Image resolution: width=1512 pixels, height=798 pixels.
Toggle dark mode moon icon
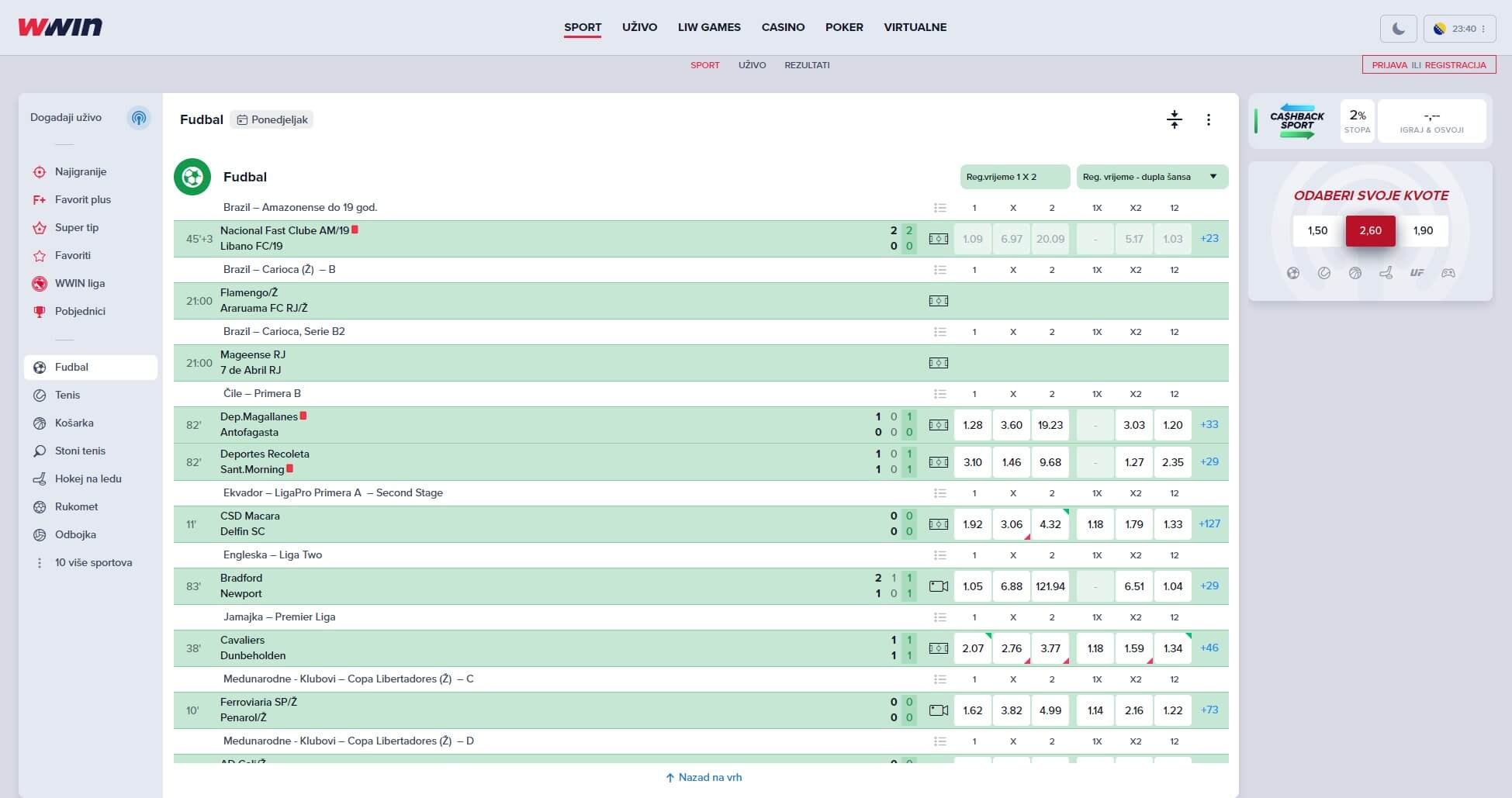[1399, 29]
